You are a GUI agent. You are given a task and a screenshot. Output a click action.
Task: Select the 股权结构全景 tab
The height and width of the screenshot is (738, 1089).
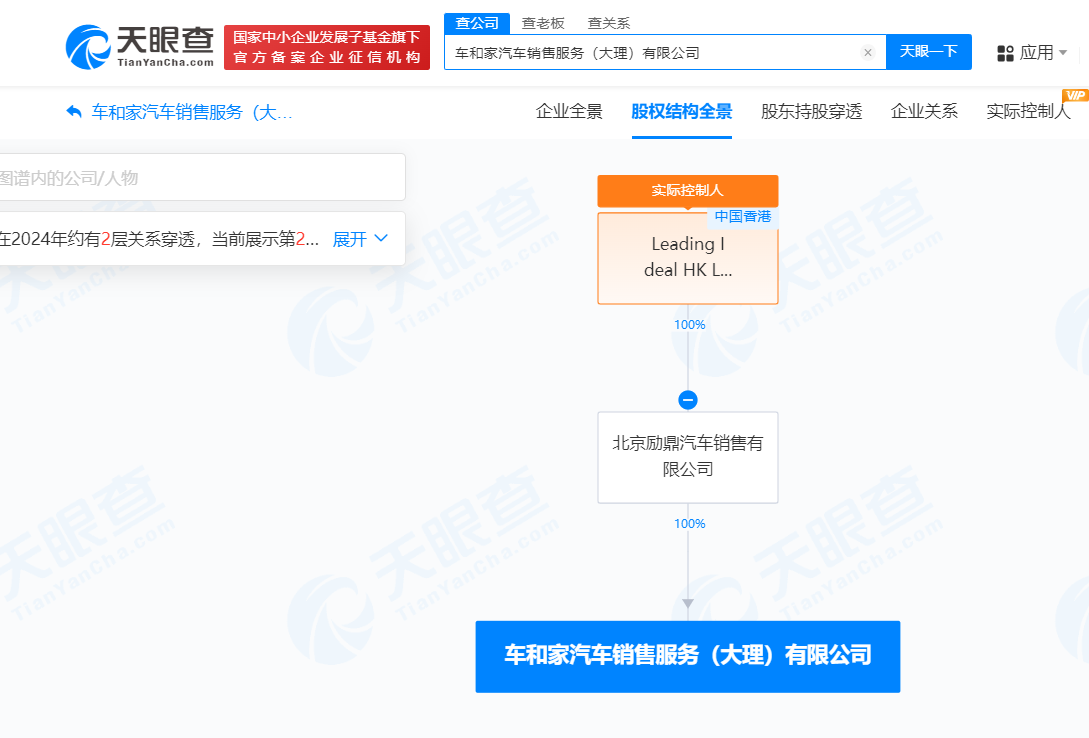click(x=681, y=112)
